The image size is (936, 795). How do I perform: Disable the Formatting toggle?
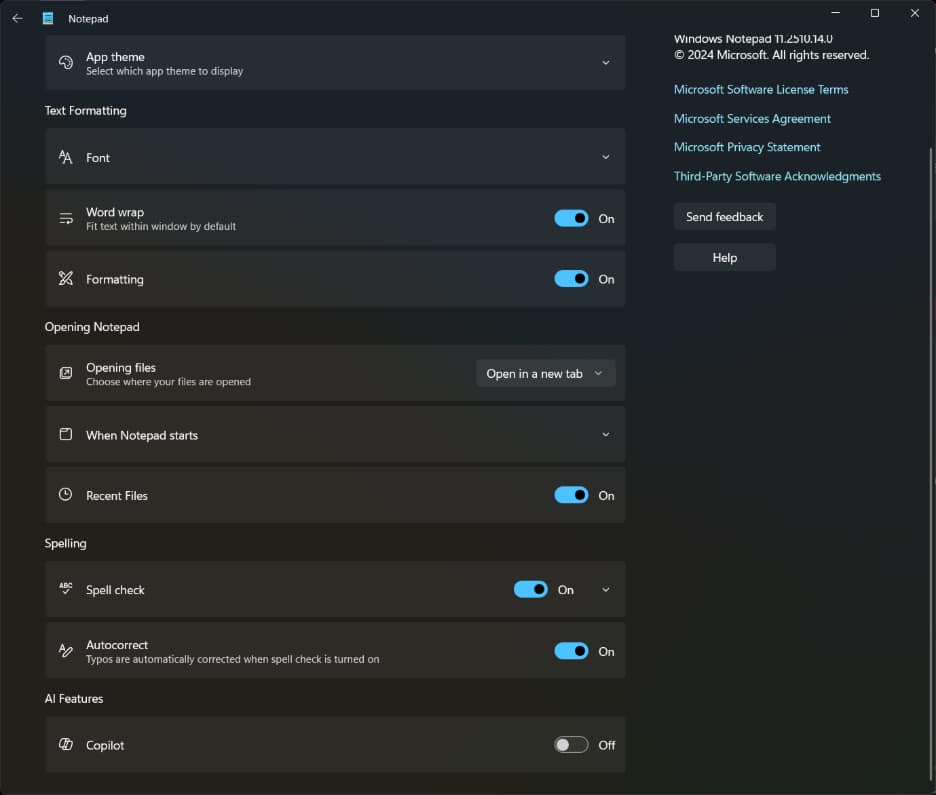(571, 279)
